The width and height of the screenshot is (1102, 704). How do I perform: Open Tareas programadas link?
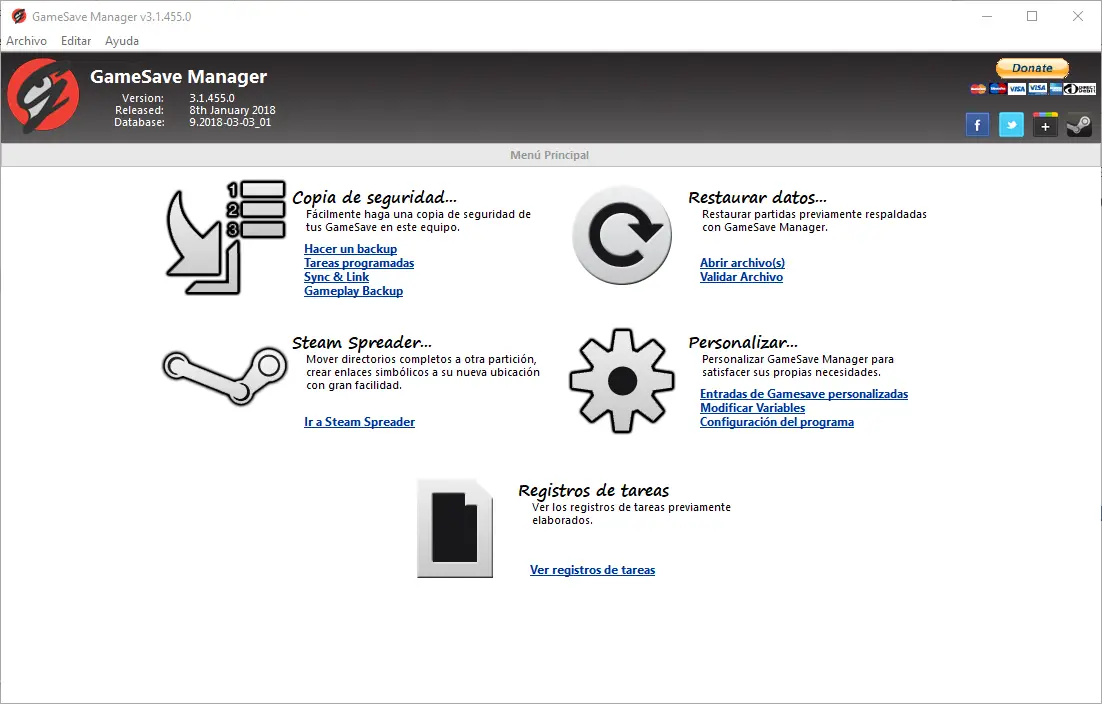(x=358, y=263)
